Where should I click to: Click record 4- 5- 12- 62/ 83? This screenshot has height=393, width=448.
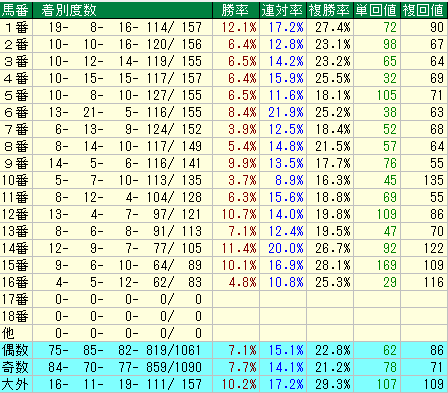click(x=129, y=282)
